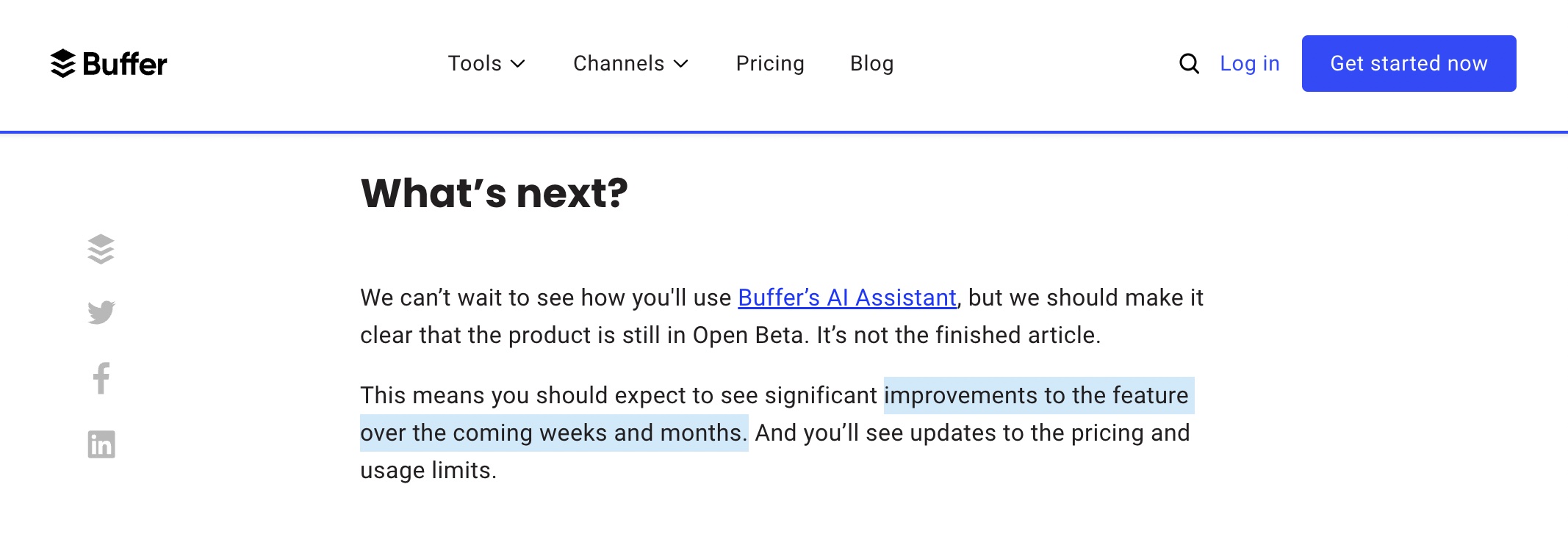Click the Buffer stacked-layers logo icon in header

[x=63, y=63]
